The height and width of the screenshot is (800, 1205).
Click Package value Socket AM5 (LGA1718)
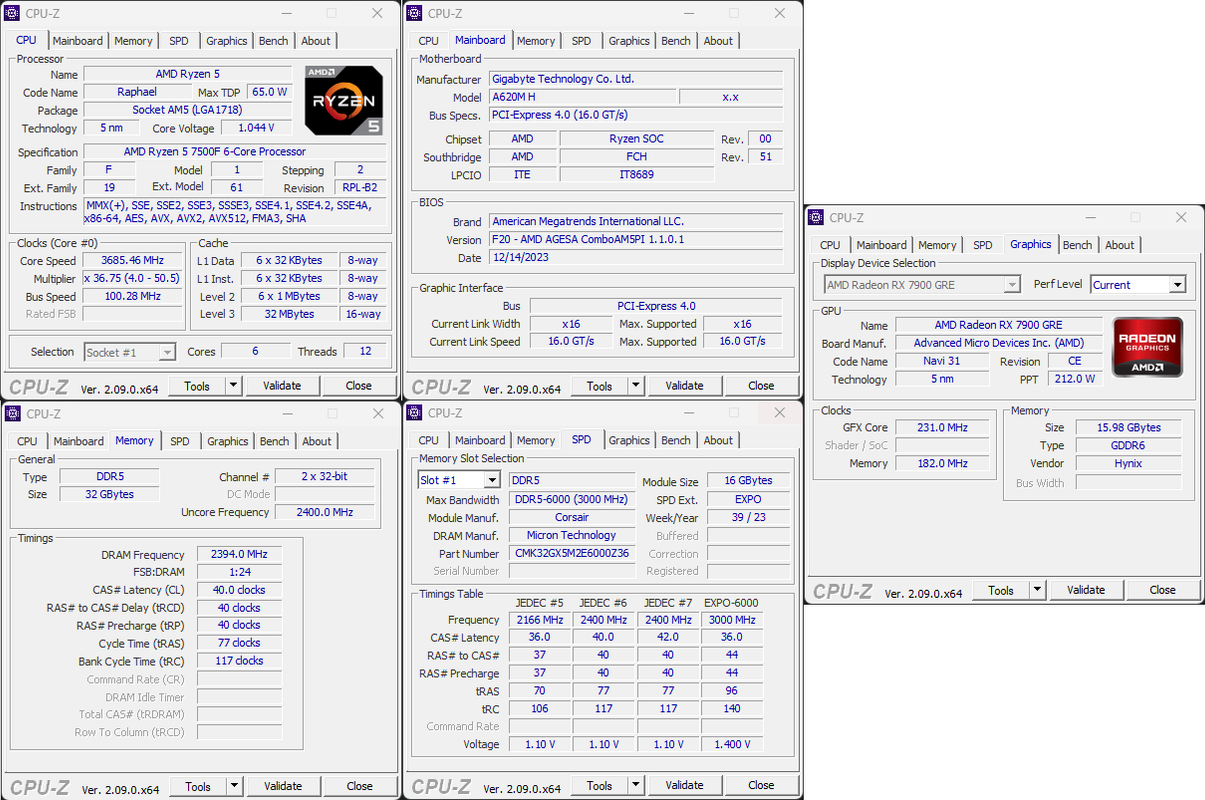(188, 110)
